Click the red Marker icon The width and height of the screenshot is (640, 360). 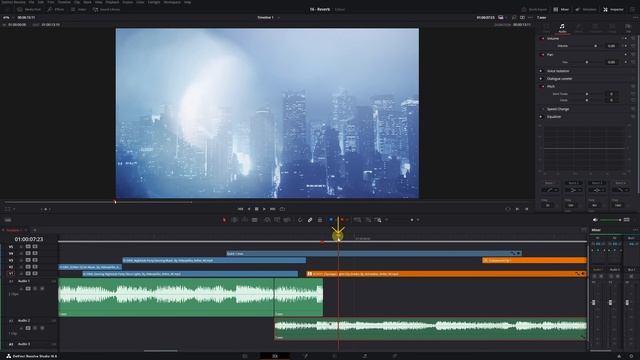(x=342, y=220)
